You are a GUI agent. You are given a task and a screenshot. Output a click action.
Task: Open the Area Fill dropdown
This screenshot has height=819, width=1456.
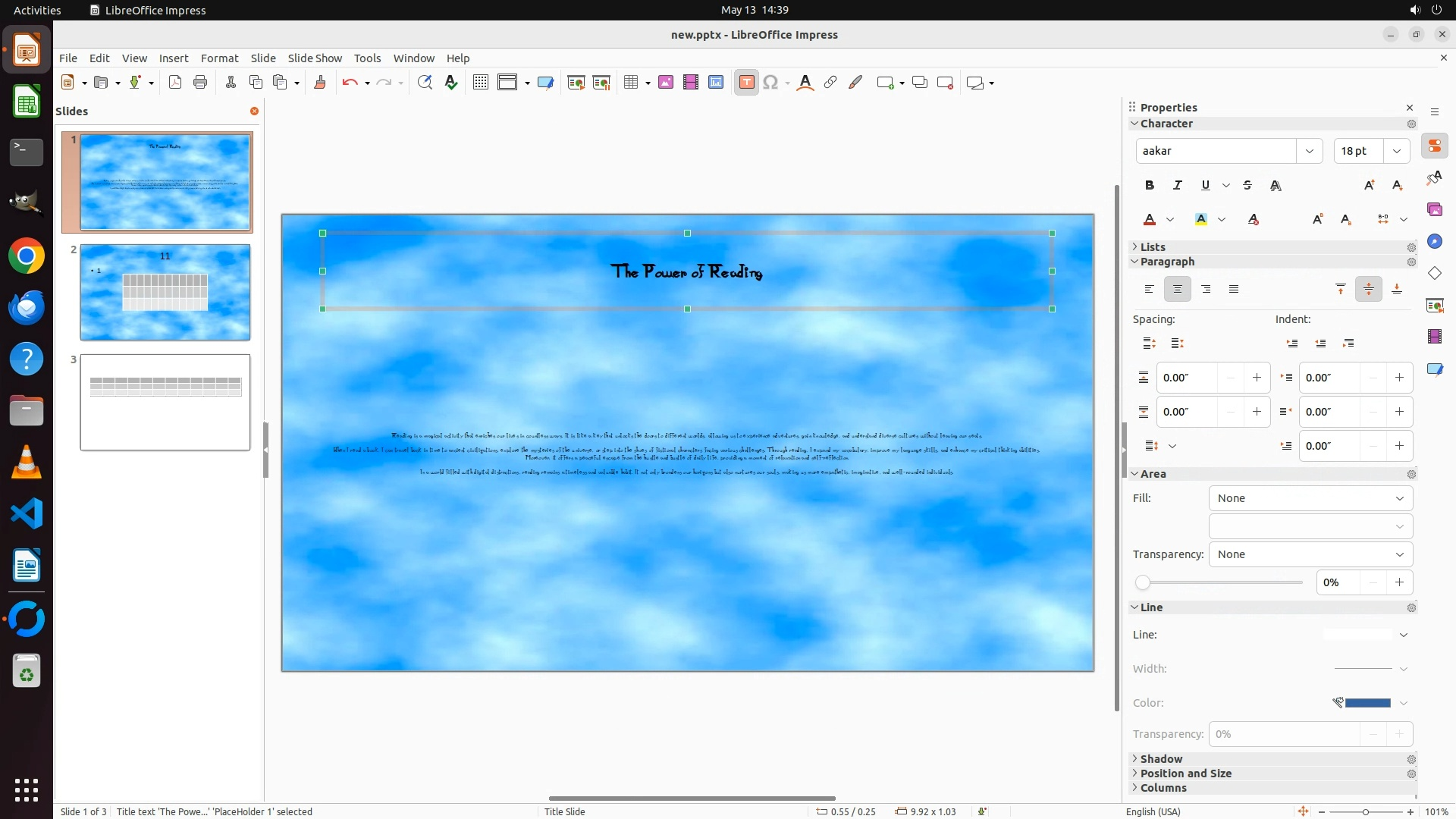pyautogui.click(x=1310, y=498)
